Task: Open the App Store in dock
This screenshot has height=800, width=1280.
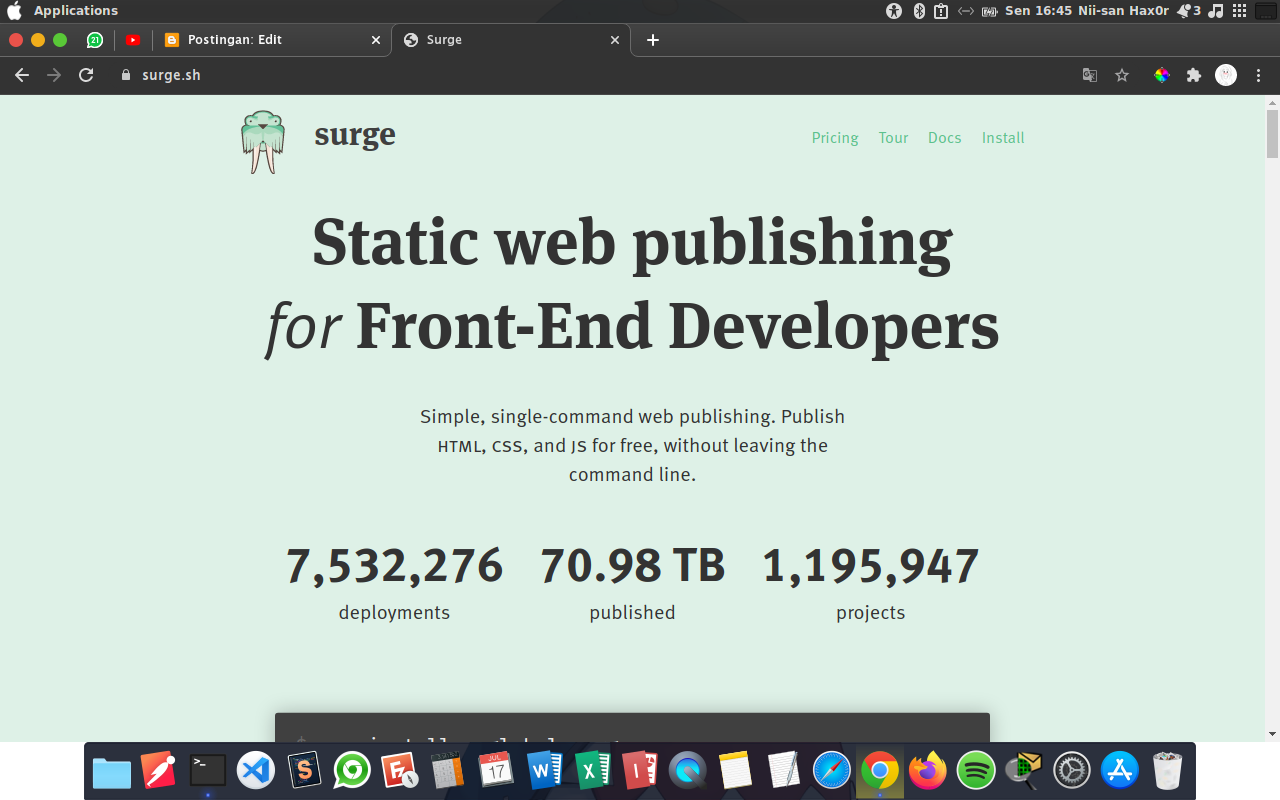Action: (x=1120, y=771)
